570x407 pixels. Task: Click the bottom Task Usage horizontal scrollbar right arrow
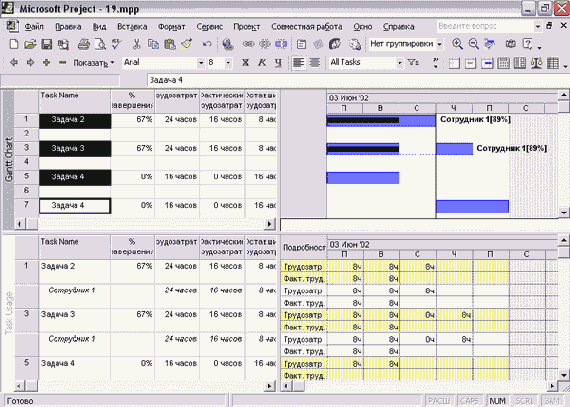pyautogui.click(x=269, y=386)
